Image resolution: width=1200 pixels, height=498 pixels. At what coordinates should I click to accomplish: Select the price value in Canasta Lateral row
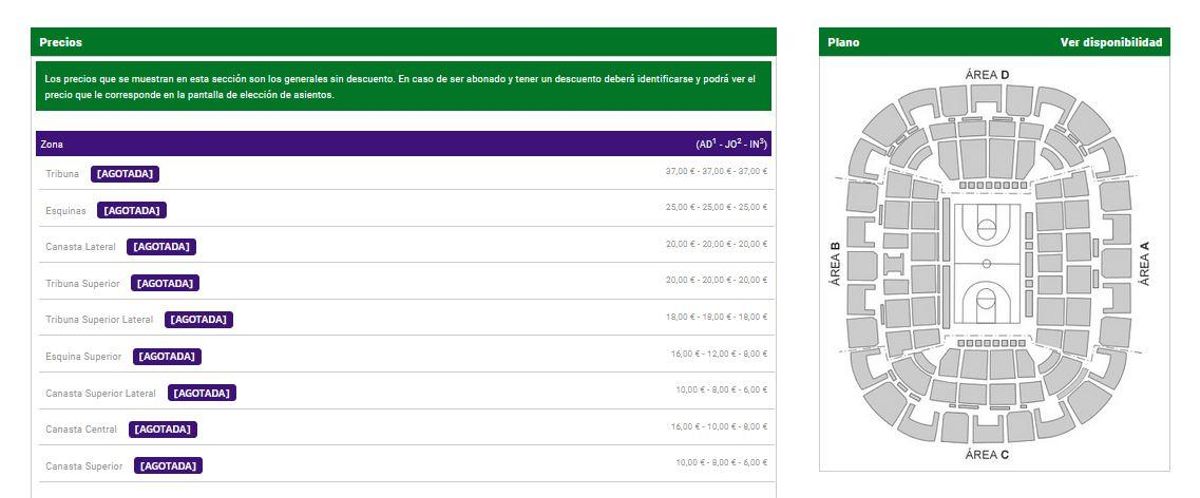click(x=717, y=244)
